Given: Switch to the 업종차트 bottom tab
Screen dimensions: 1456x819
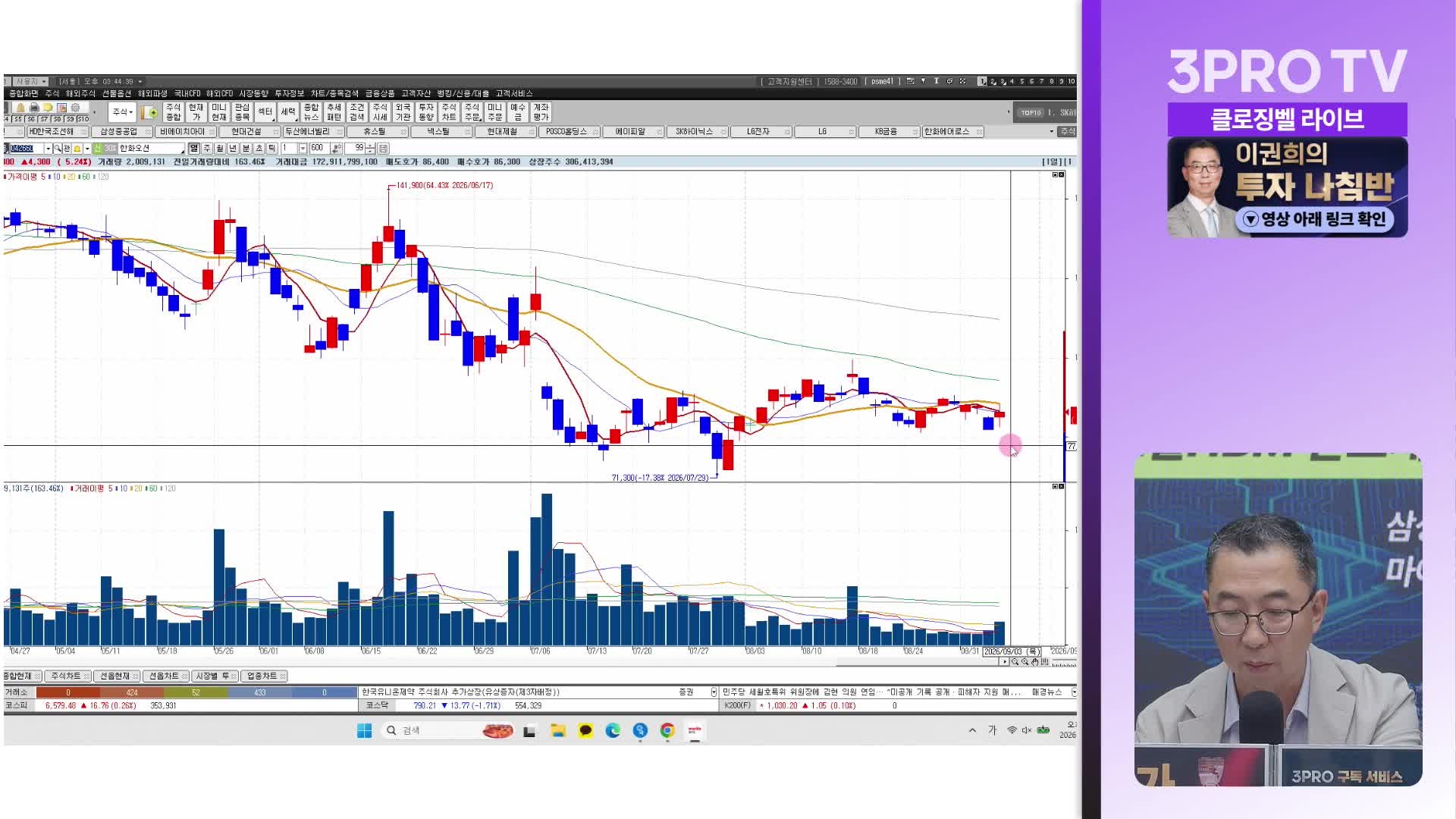Looking at the screenshot, I should coord(261,676).
